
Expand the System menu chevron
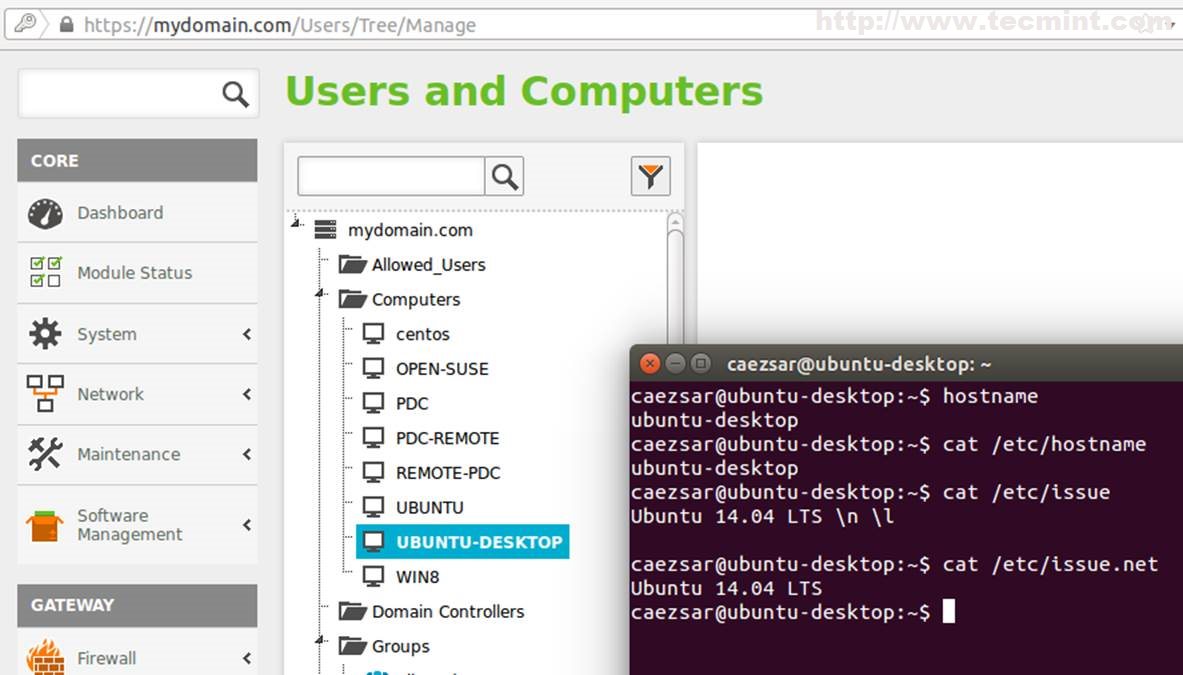click(246, 334)
